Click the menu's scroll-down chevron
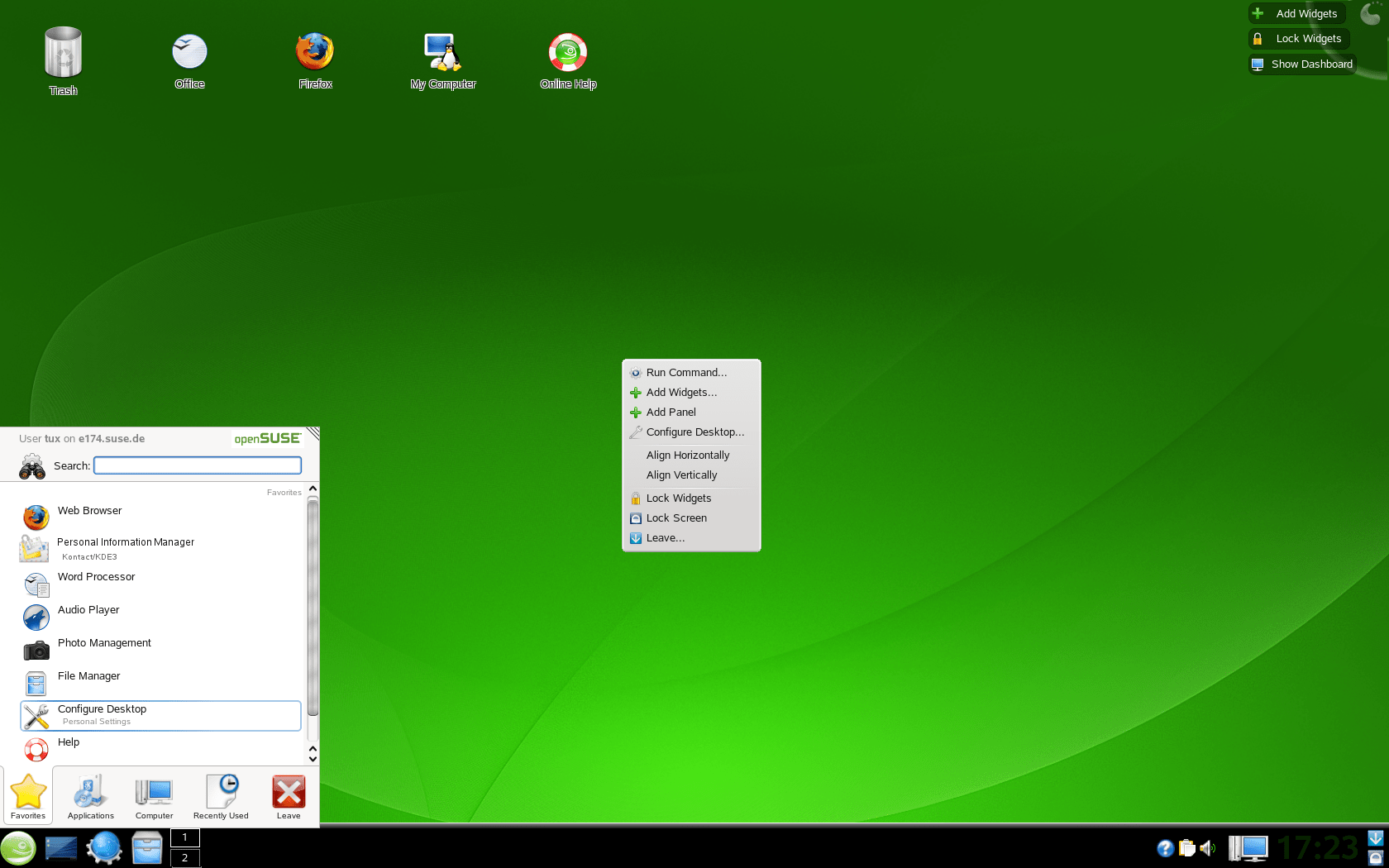Viewport: 1389px width, 868px height. pos(313,758)
